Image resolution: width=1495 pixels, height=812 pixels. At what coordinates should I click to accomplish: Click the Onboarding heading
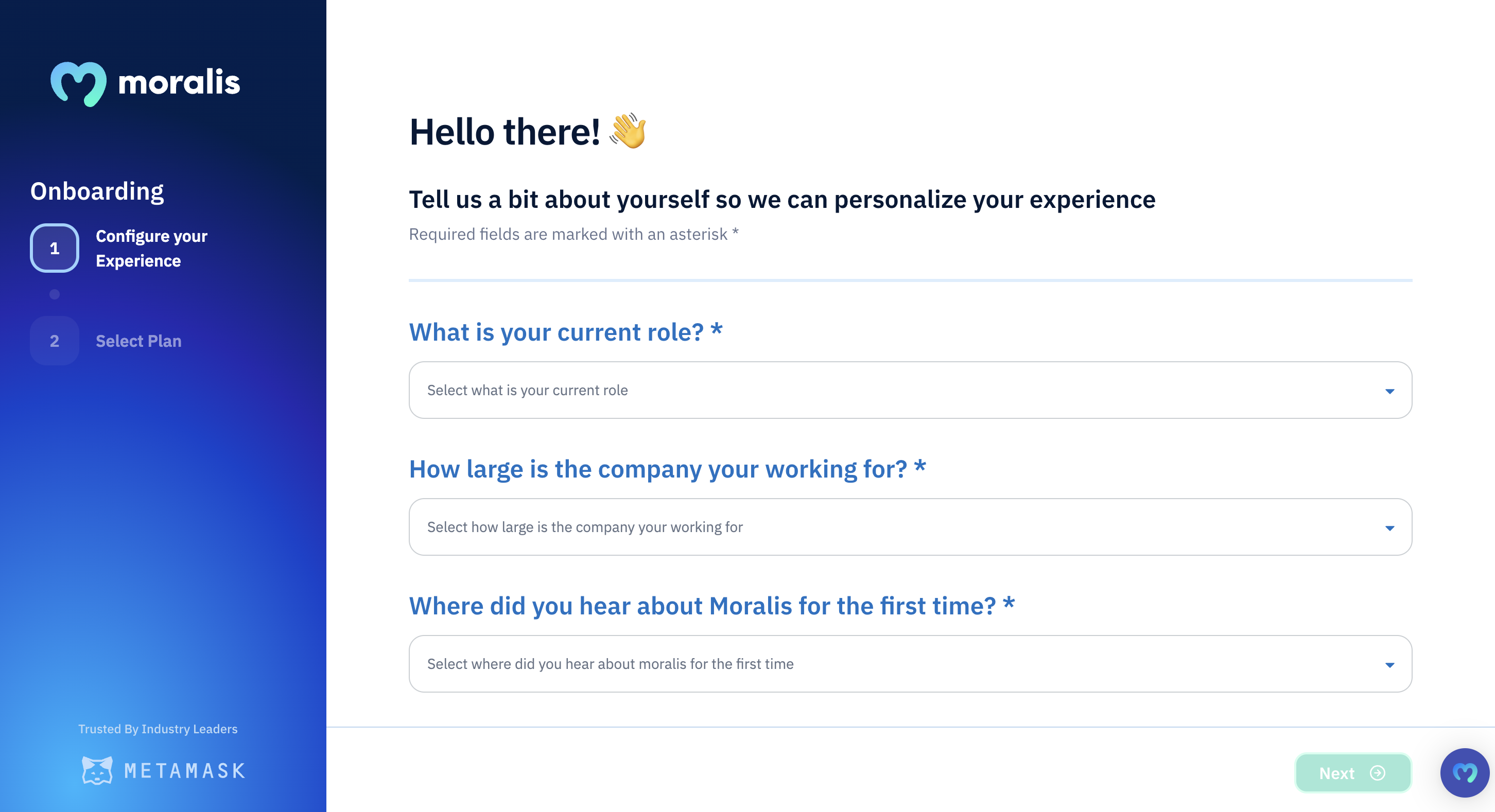point(97,191)
